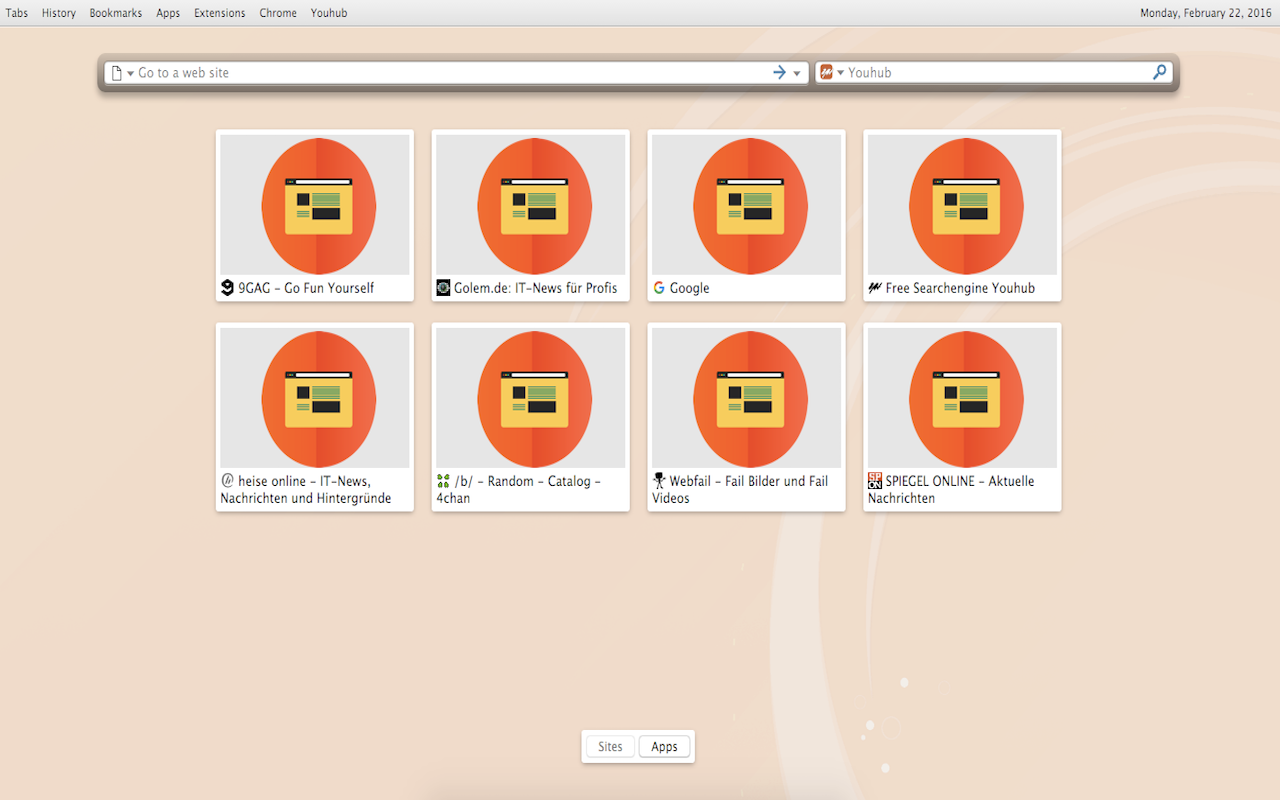Viewport: 1280px width, 800px height.
Task: Open the Google thumbnail preview
Action: pos(747,205)
